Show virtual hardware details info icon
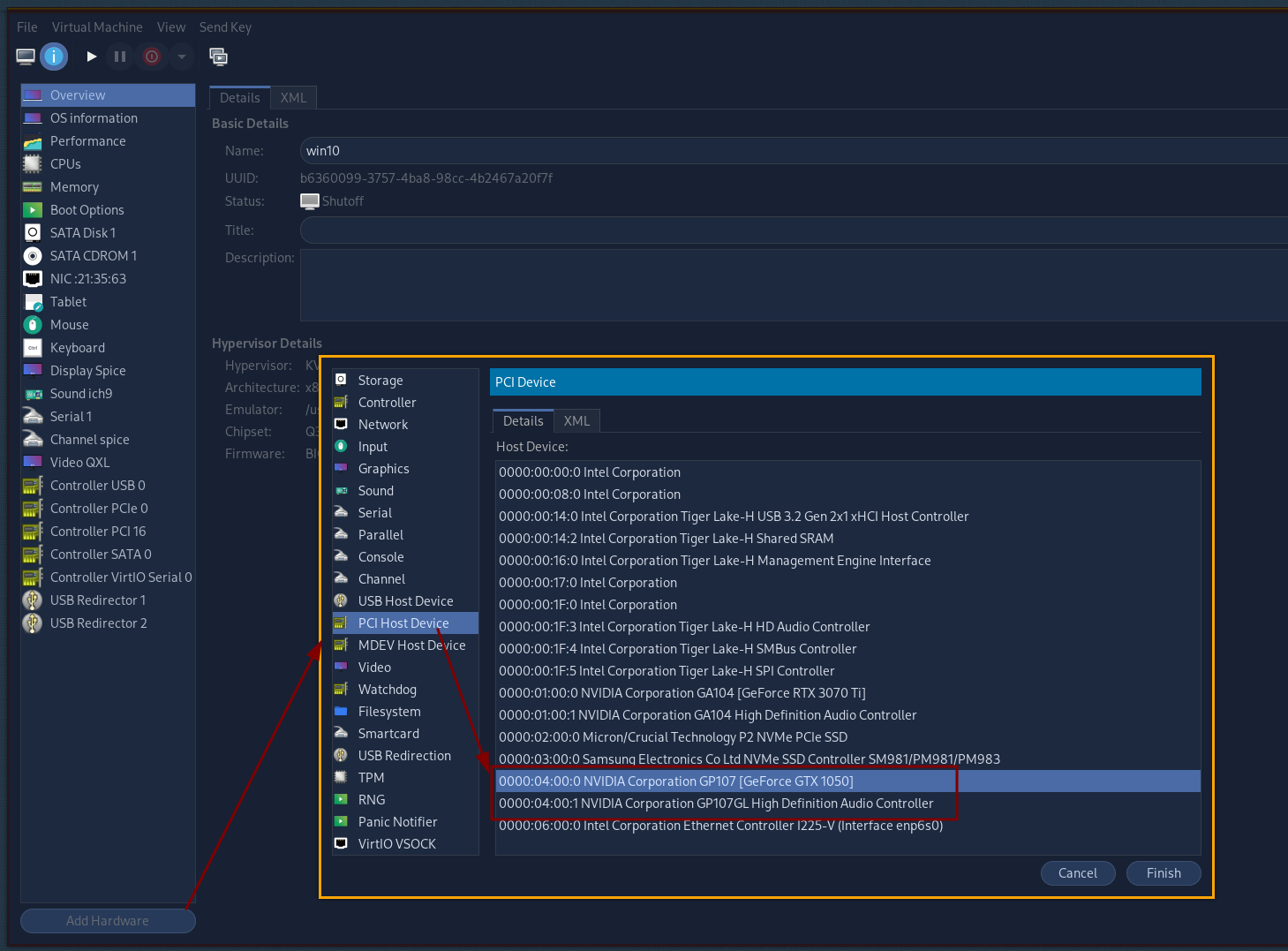This screenshot has width=1288, height=951. 54,57
